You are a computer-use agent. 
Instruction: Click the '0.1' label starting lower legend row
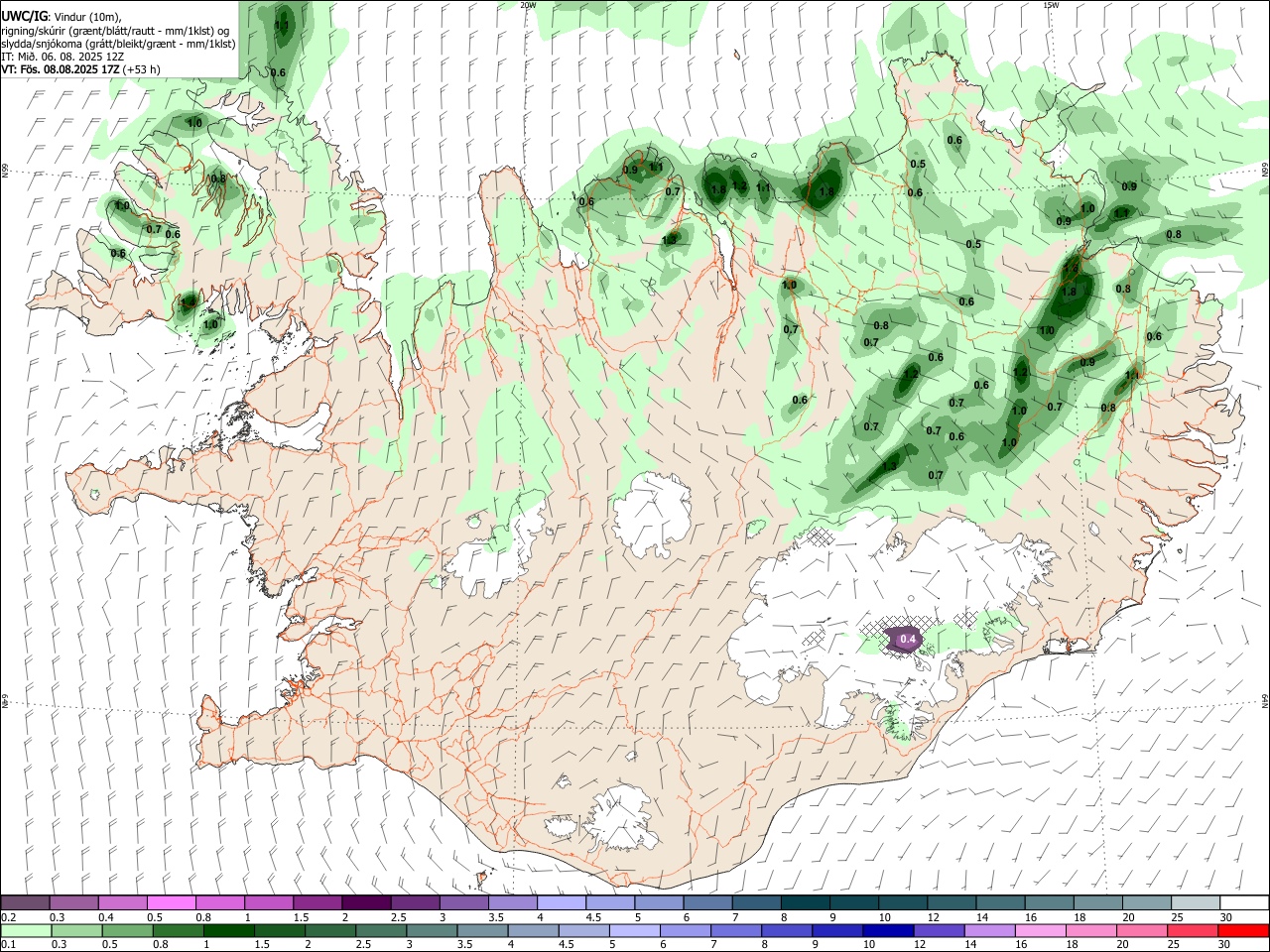click(8, 944)
